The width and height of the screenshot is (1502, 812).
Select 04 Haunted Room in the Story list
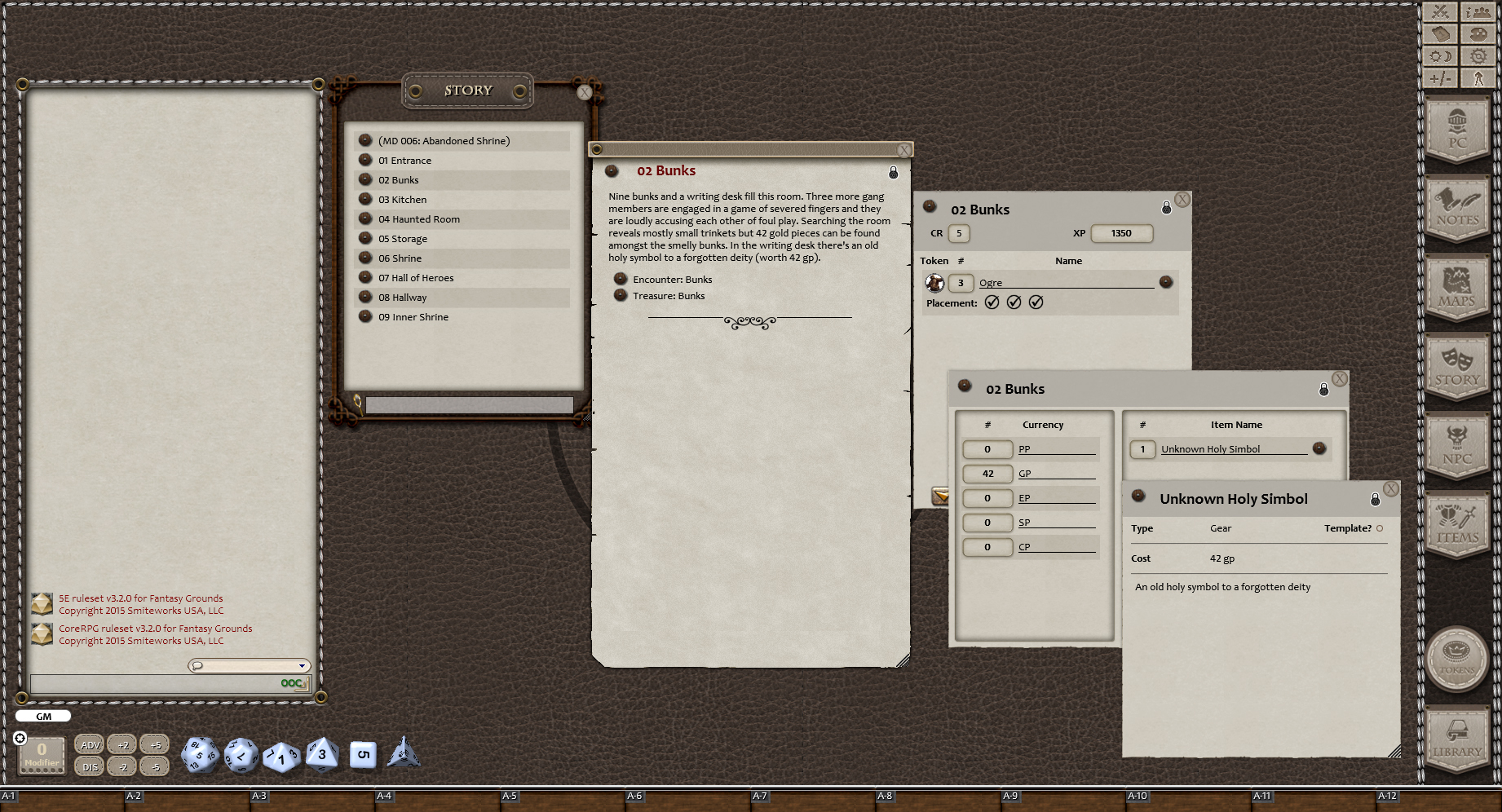tap(421, 218)
